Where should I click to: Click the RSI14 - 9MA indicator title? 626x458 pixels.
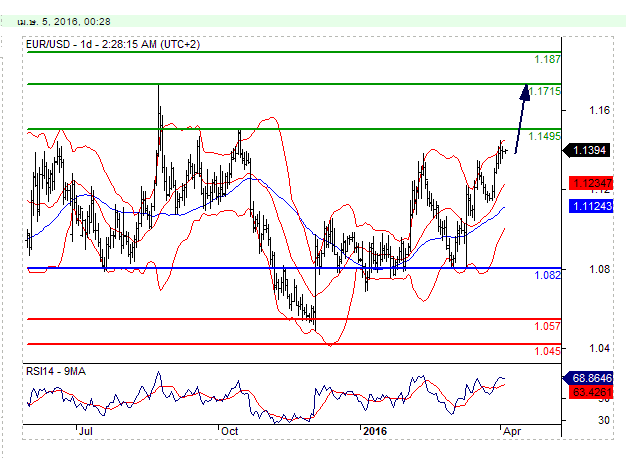coord(56,371)
